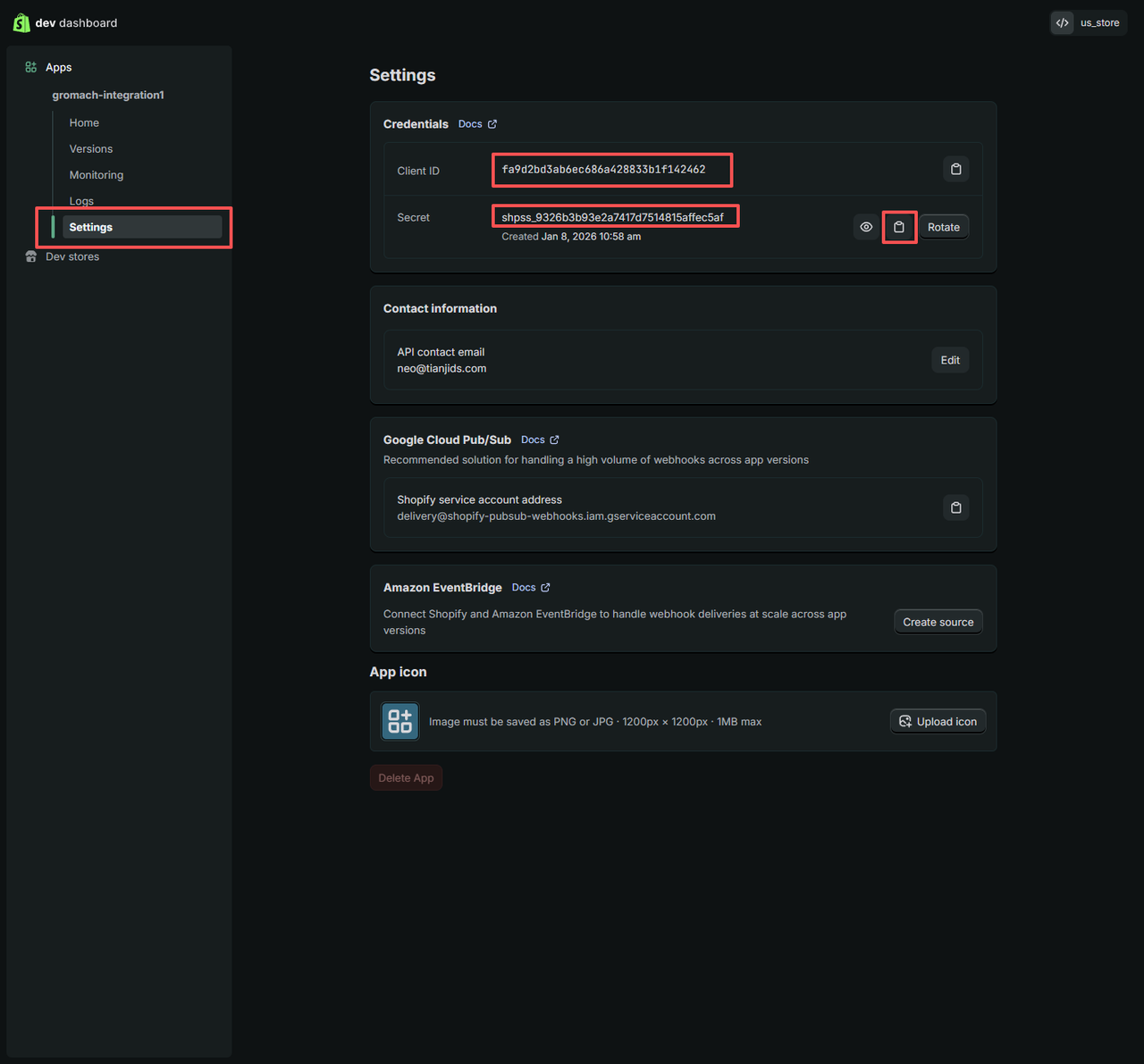Open the Home page in sidebar
The width and height of the screenshot is (1144, 1064).
point(84,122)
